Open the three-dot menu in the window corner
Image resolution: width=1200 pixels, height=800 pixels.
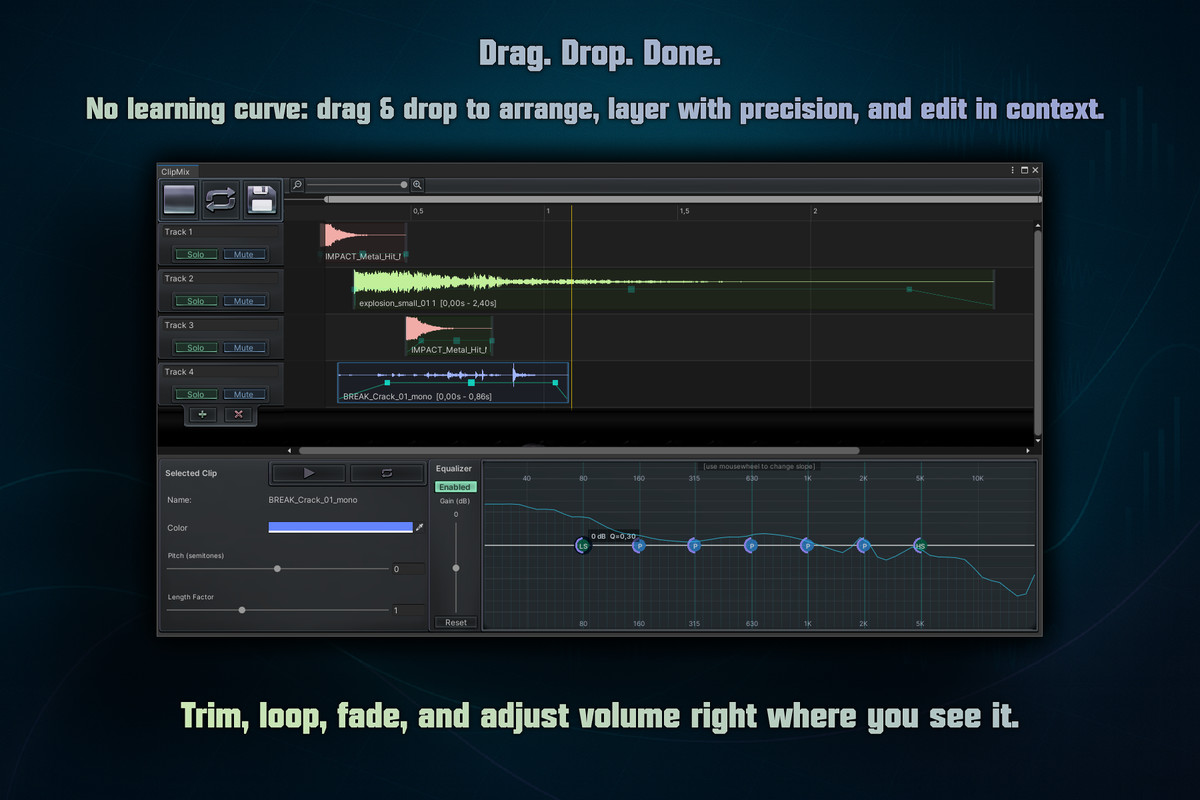1012,170
